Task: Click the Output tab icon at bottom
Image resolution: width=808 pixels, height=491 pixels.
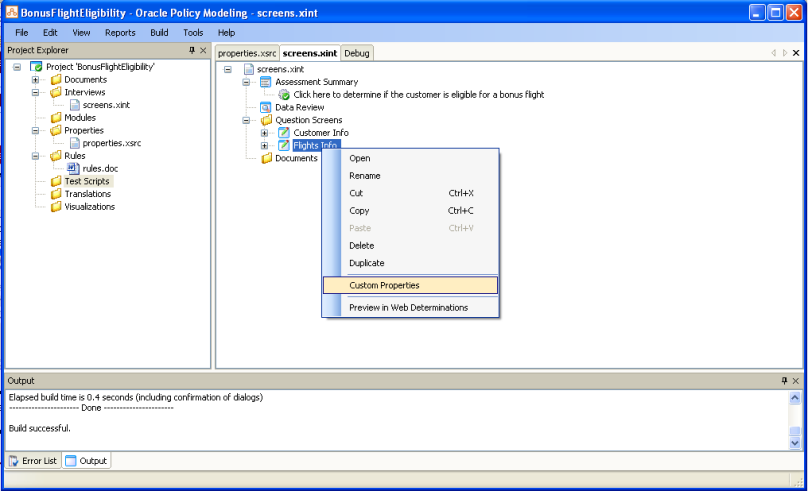Action: [x=71, y=461]
